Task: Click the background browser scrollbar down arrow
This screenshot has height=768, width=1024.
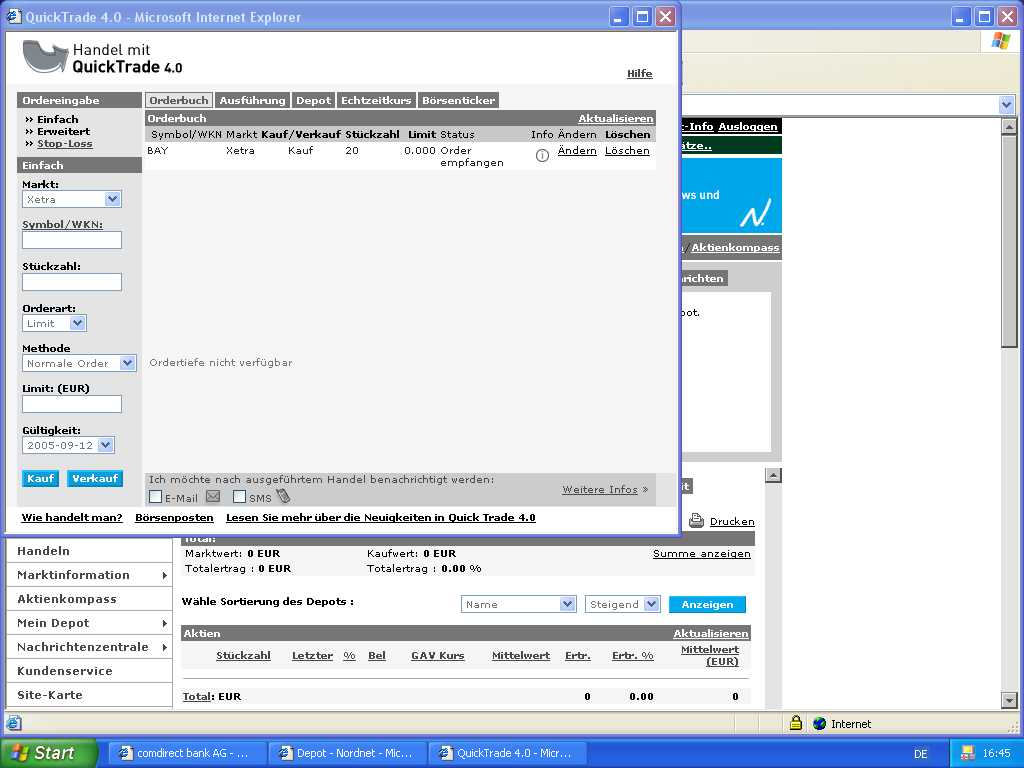Action: coord(1009,699)
